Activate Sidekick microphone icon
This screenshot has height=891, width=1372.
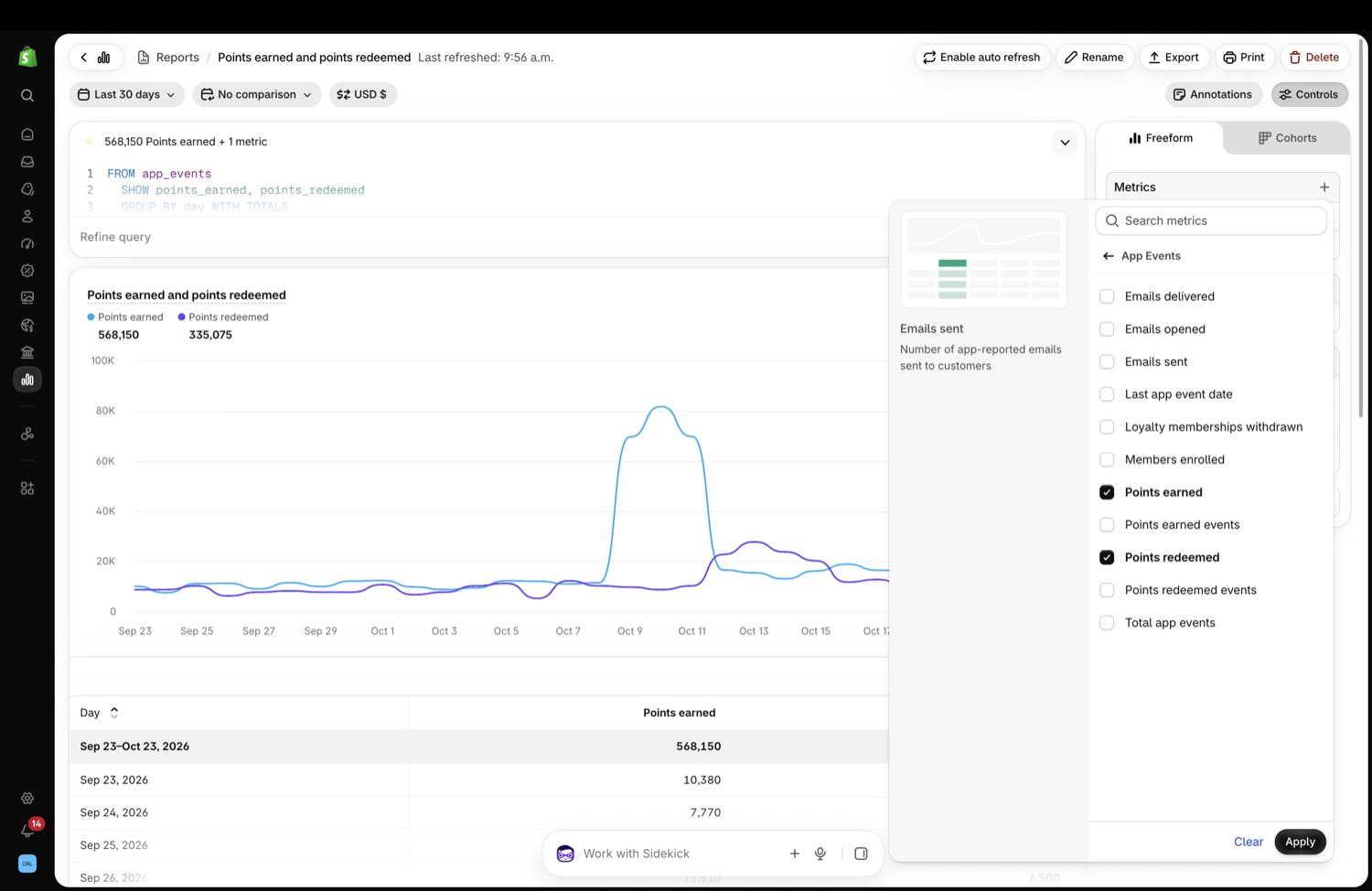coord(820,853)
